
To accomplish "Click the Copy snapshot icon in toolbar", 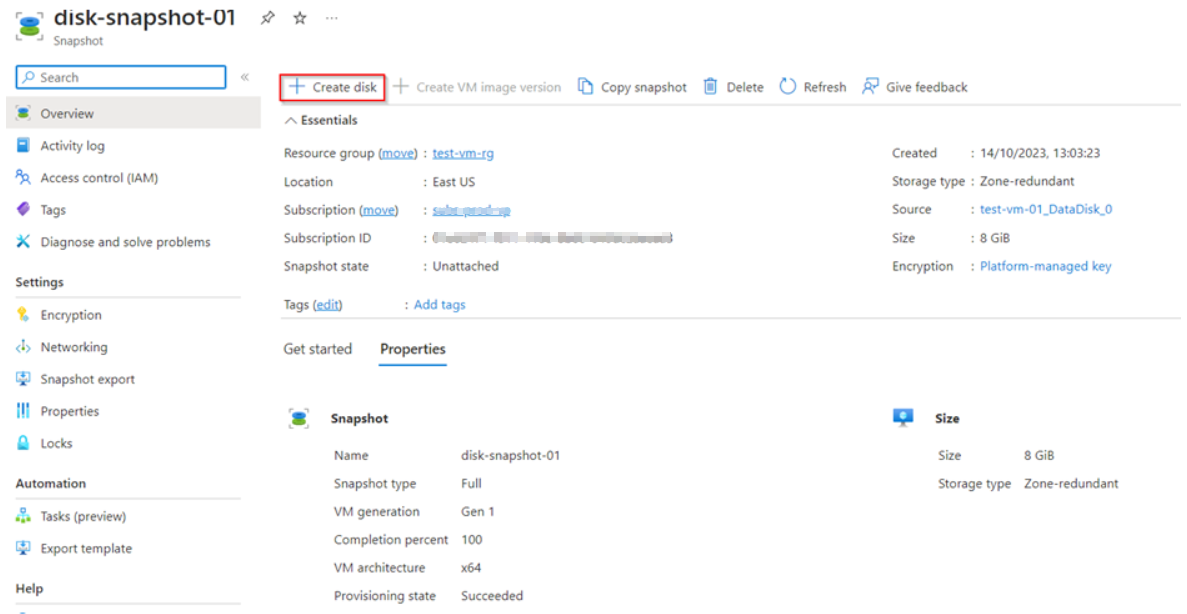I will click(585, 87).
